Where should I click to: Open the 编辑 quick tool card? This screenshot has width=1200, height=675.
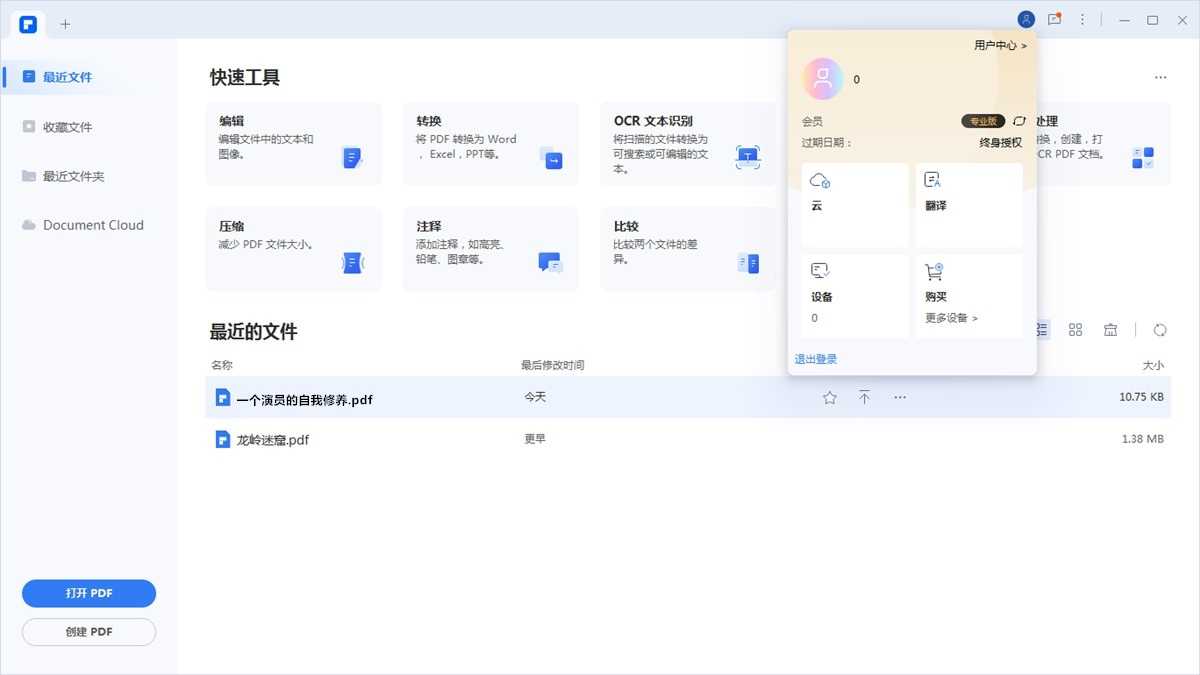[x=293, y=143]
